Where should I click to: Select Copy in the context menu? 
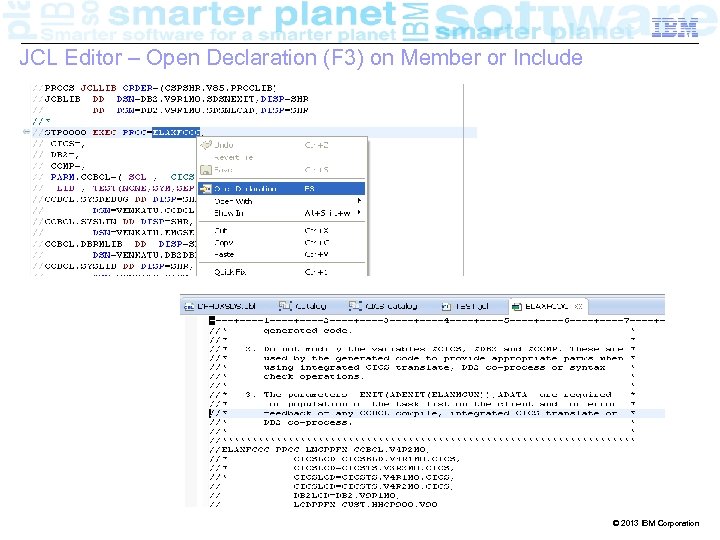pos(281,242)
